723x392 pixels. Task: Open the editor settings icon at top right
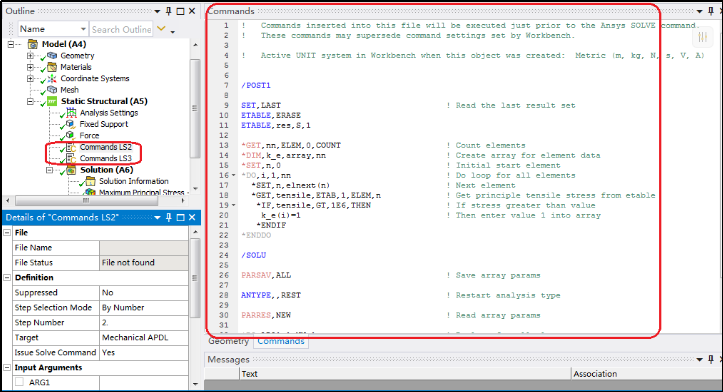[x=703, y=37]
